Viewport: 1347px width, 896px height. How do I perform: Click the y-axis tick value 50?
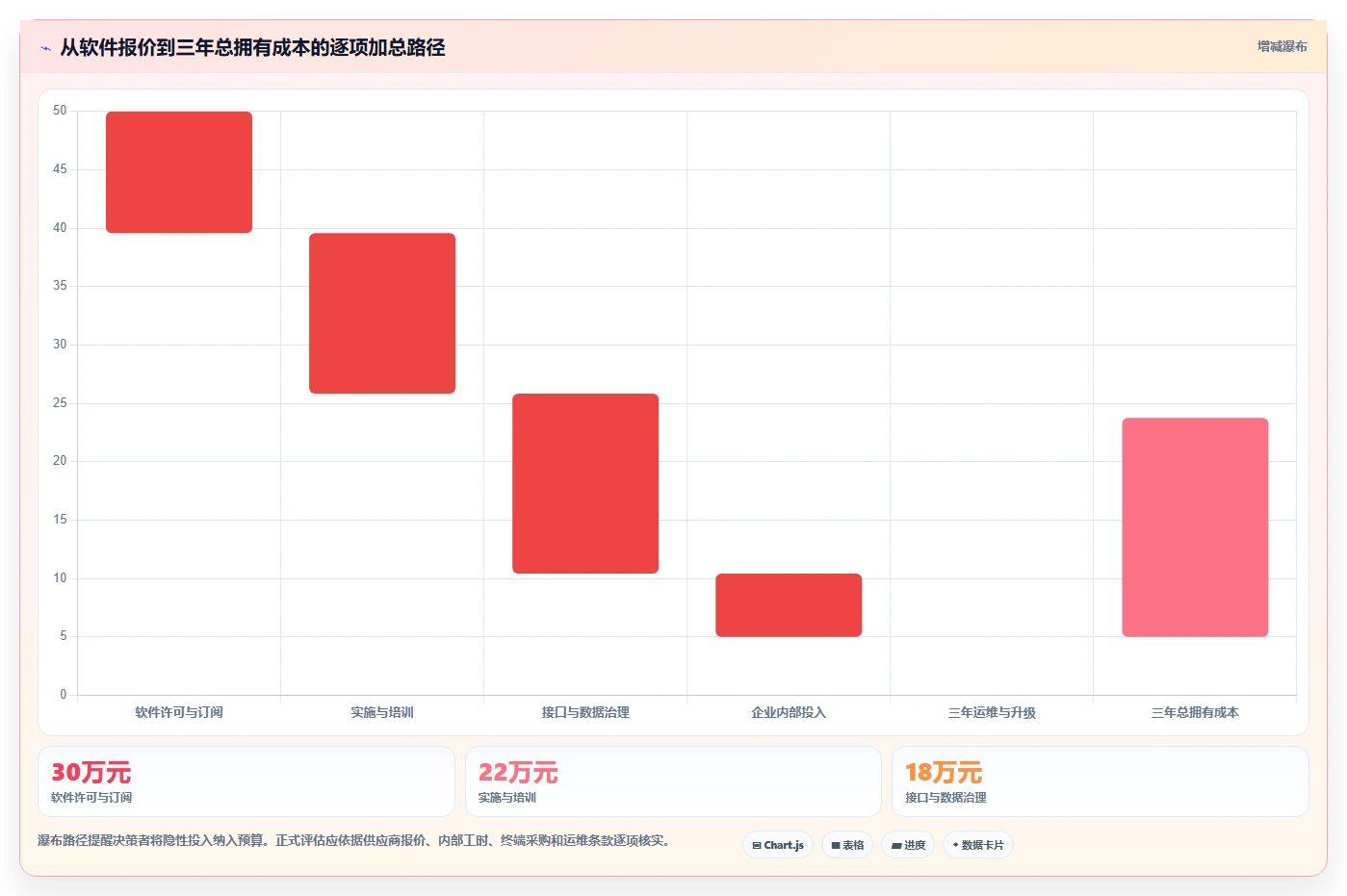tap(60, 111)
